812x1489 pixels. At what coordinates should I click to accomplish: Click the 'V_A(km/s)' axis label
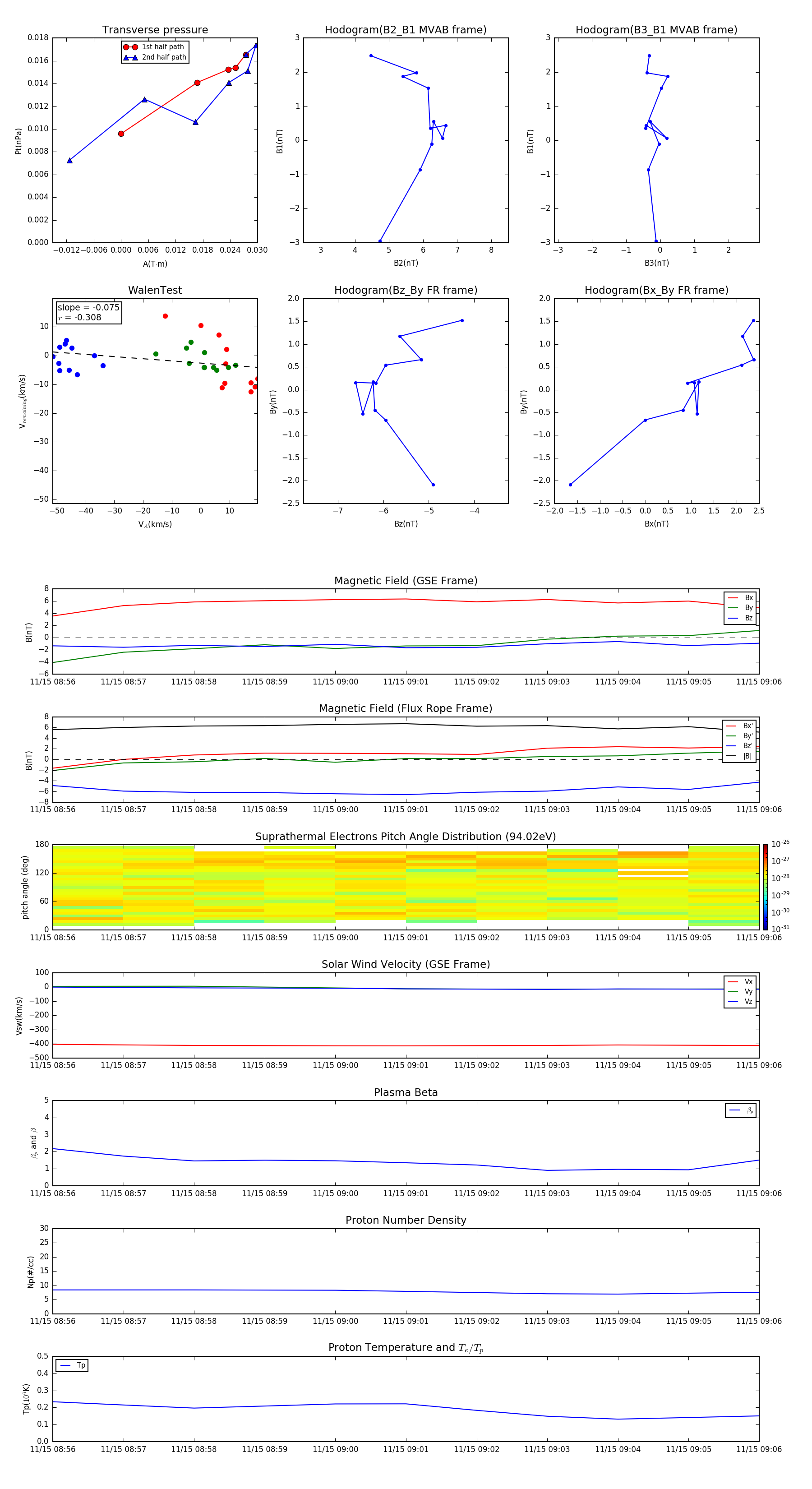tap(155, 524)
